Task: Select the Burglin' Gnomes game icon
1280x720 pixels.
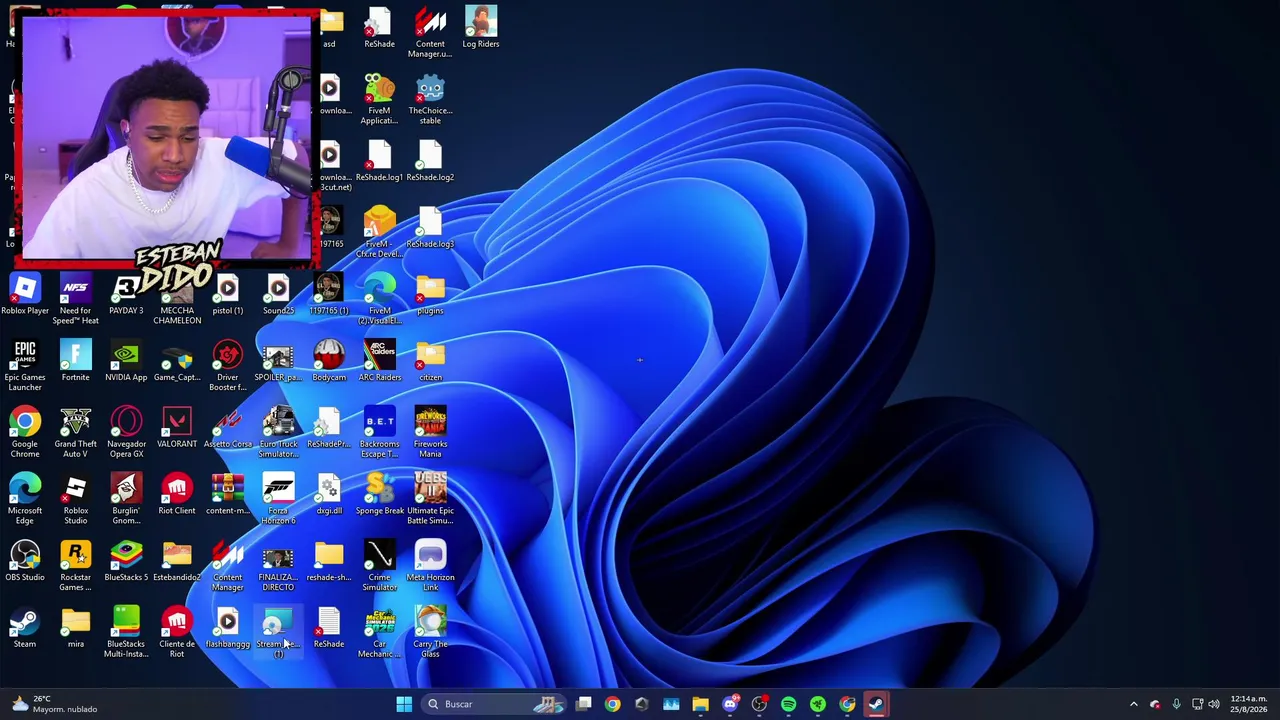Action: click(x=126, y=500)
